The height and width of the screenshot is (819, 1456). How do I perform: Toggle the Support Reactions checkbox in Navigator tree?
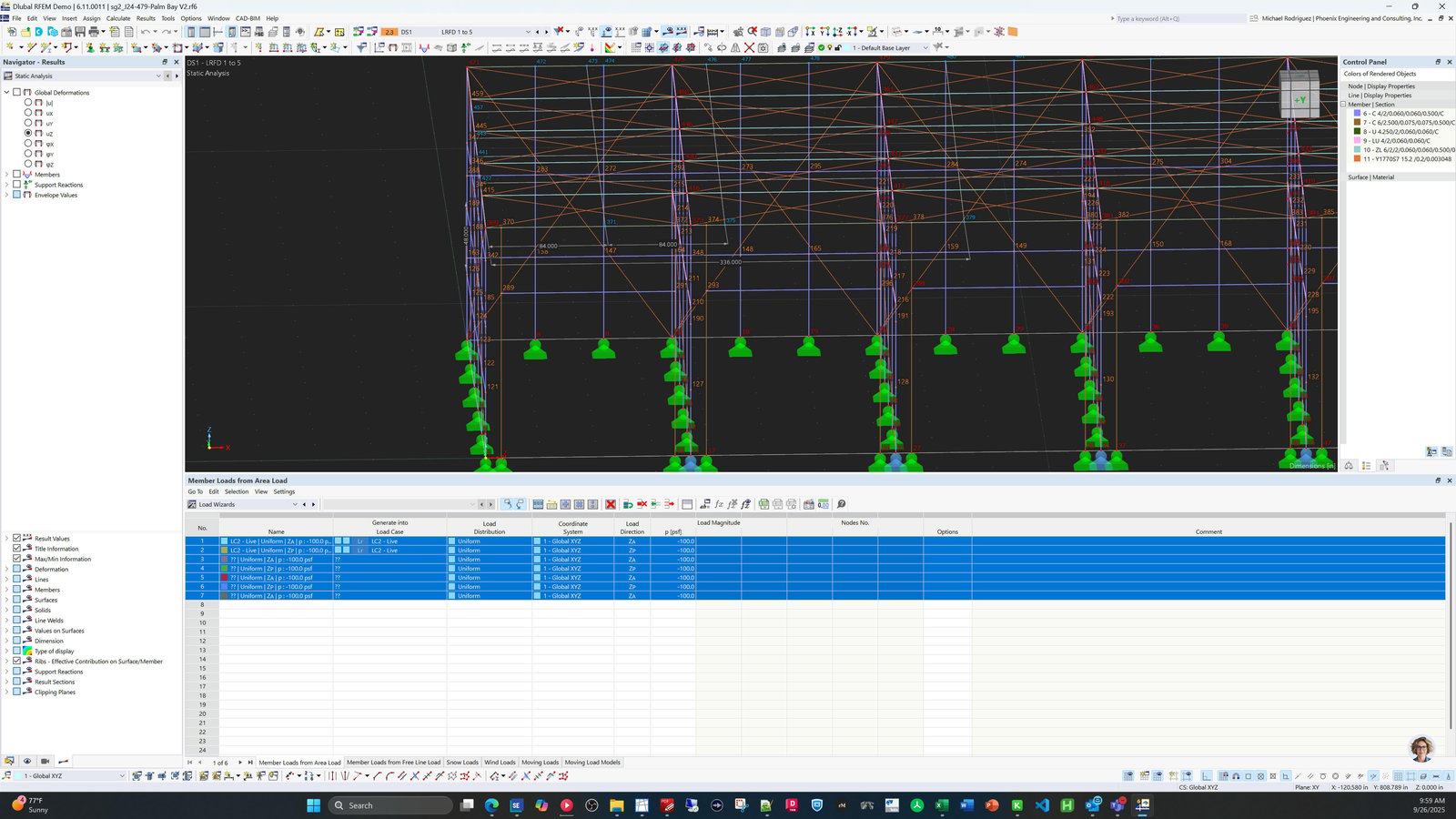pos(16,185)
